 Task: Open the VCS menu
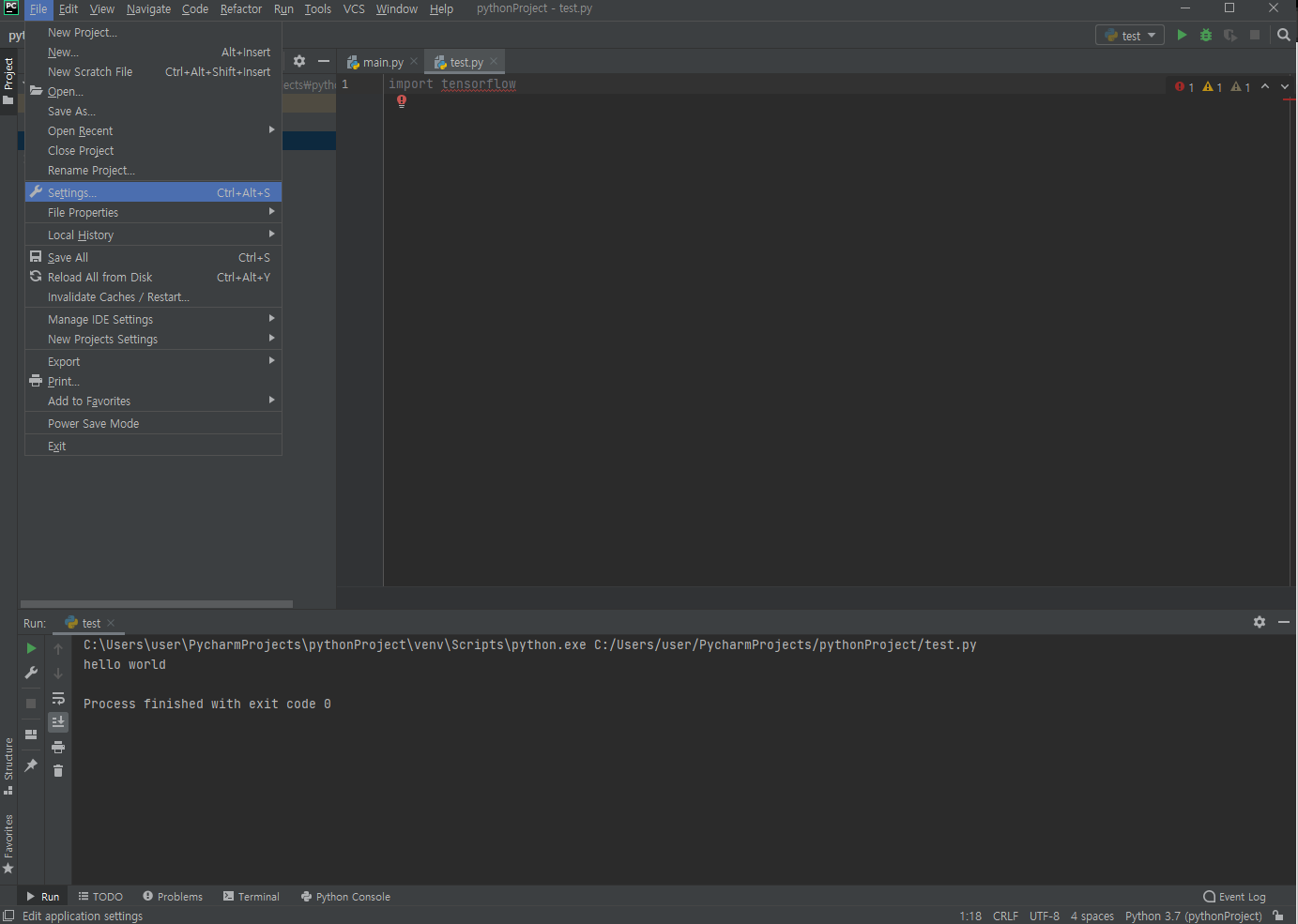(x=354, y=8)
